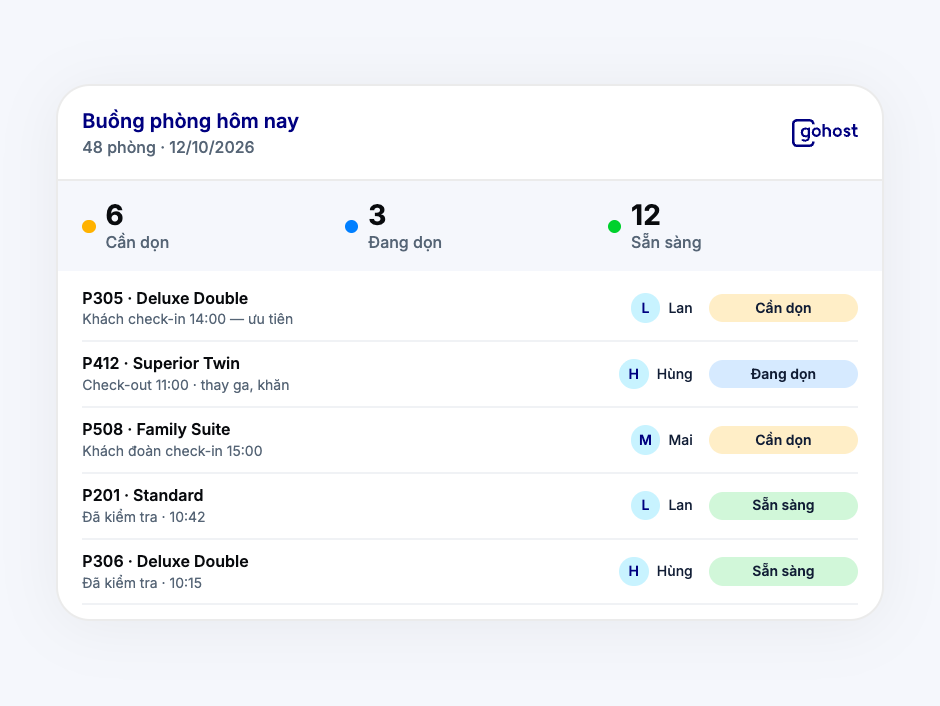Open Mai's avatar on the P508 row
This screenshot has width=940, height=706.
click(645, 440)
